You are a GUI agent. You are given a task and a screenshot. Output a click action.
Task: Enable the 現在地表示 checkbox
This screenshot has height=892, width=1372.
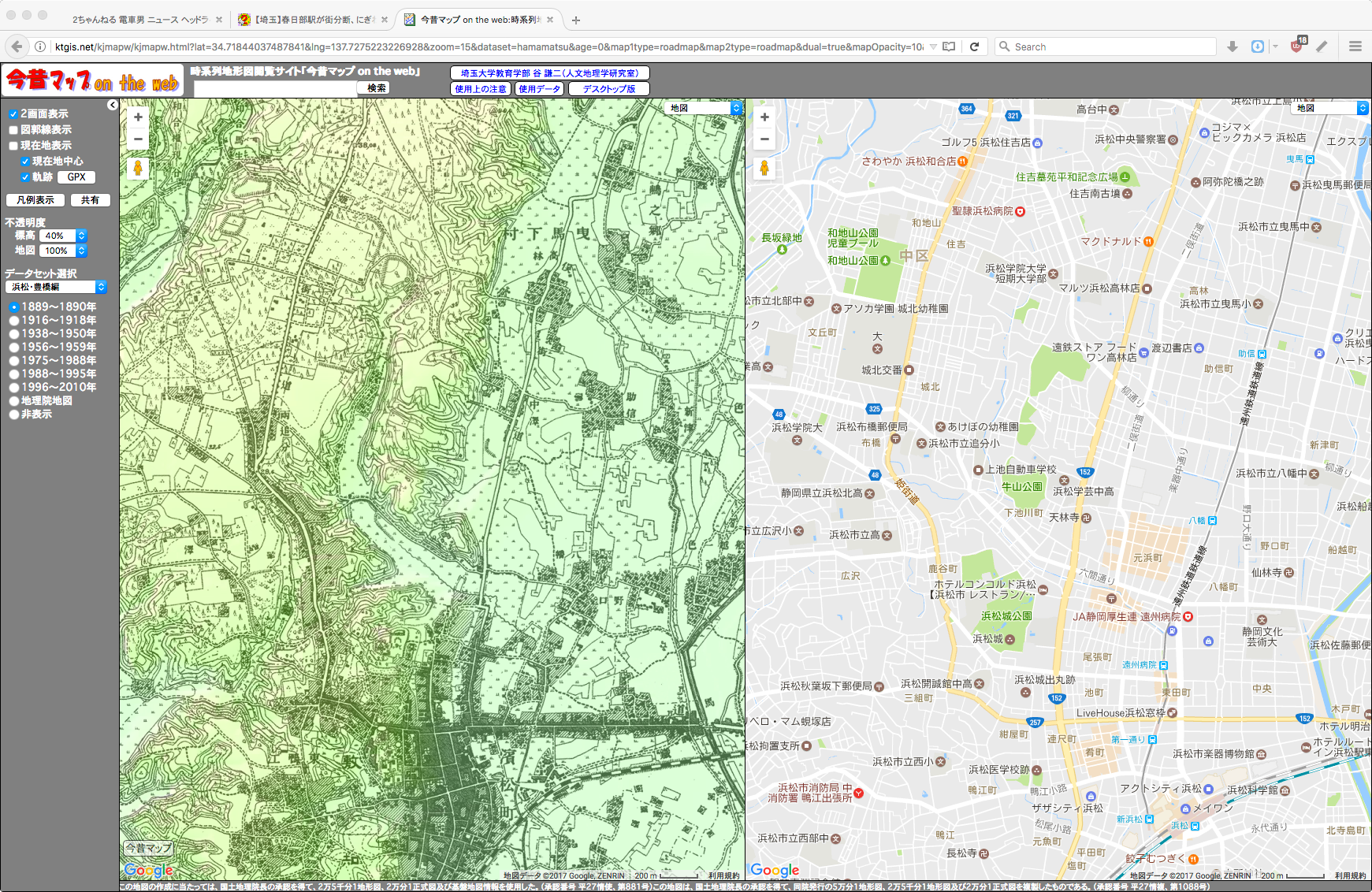pos(13,146)
